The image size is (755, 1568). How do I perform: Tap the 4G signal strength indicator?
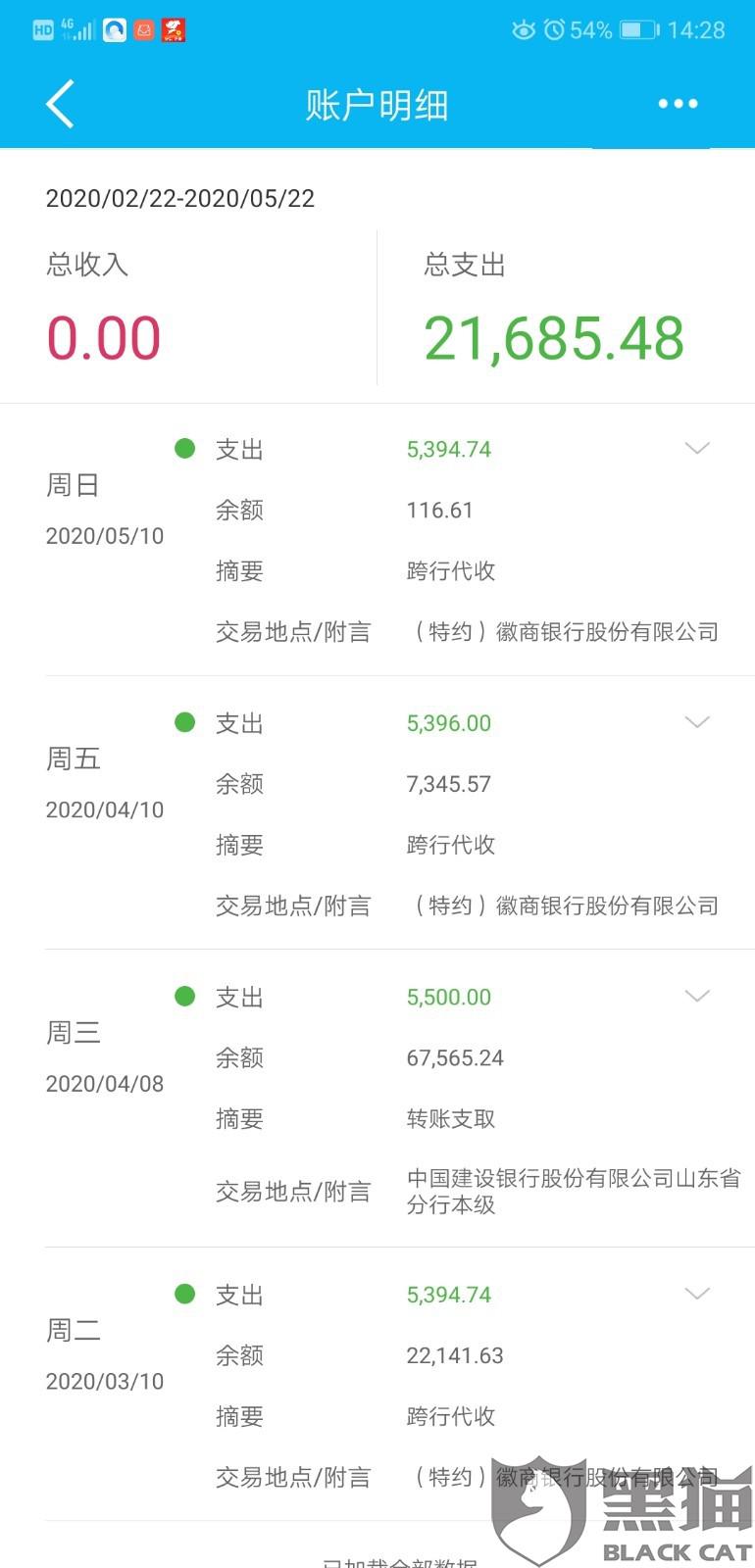pyautogui.click(x=78, y=29)
